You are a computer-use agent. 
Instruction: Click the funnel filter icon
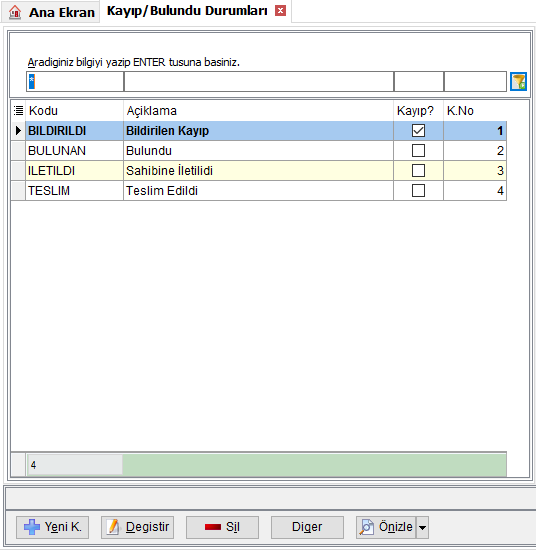point(518,82)
